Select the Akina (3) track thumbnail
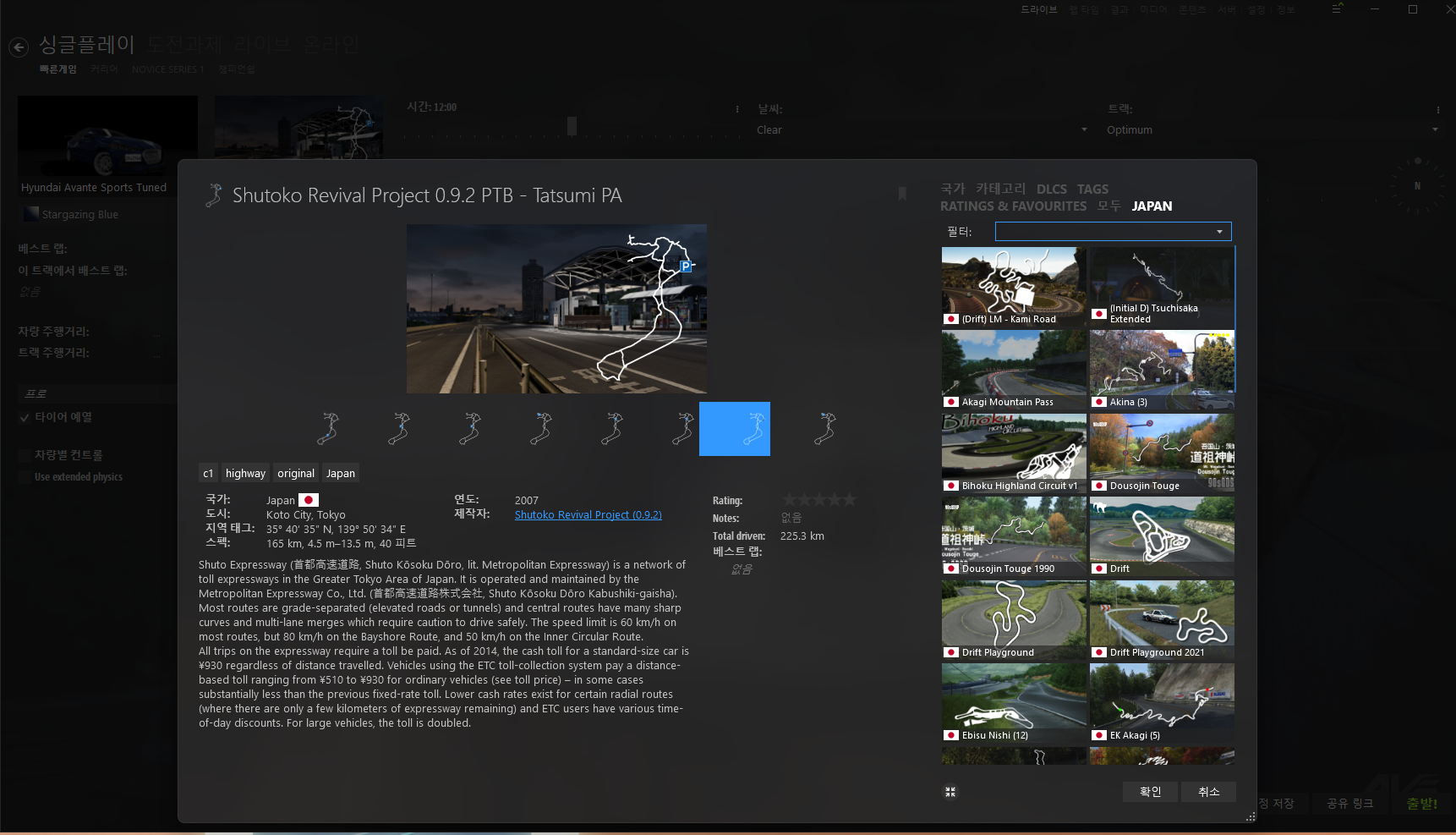Screen dimensions: 1456x835 1162,370
